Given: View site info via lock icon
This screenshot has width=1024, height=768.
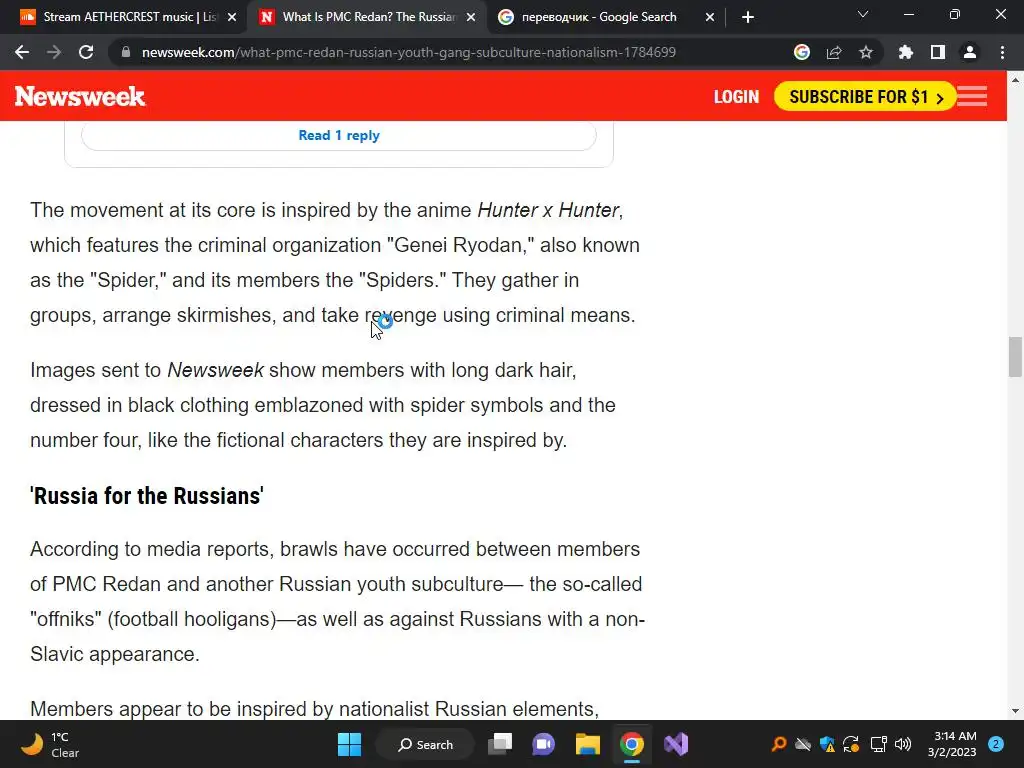Looking at the screenshot, I should pyautogui.click(x=126, y=52).
